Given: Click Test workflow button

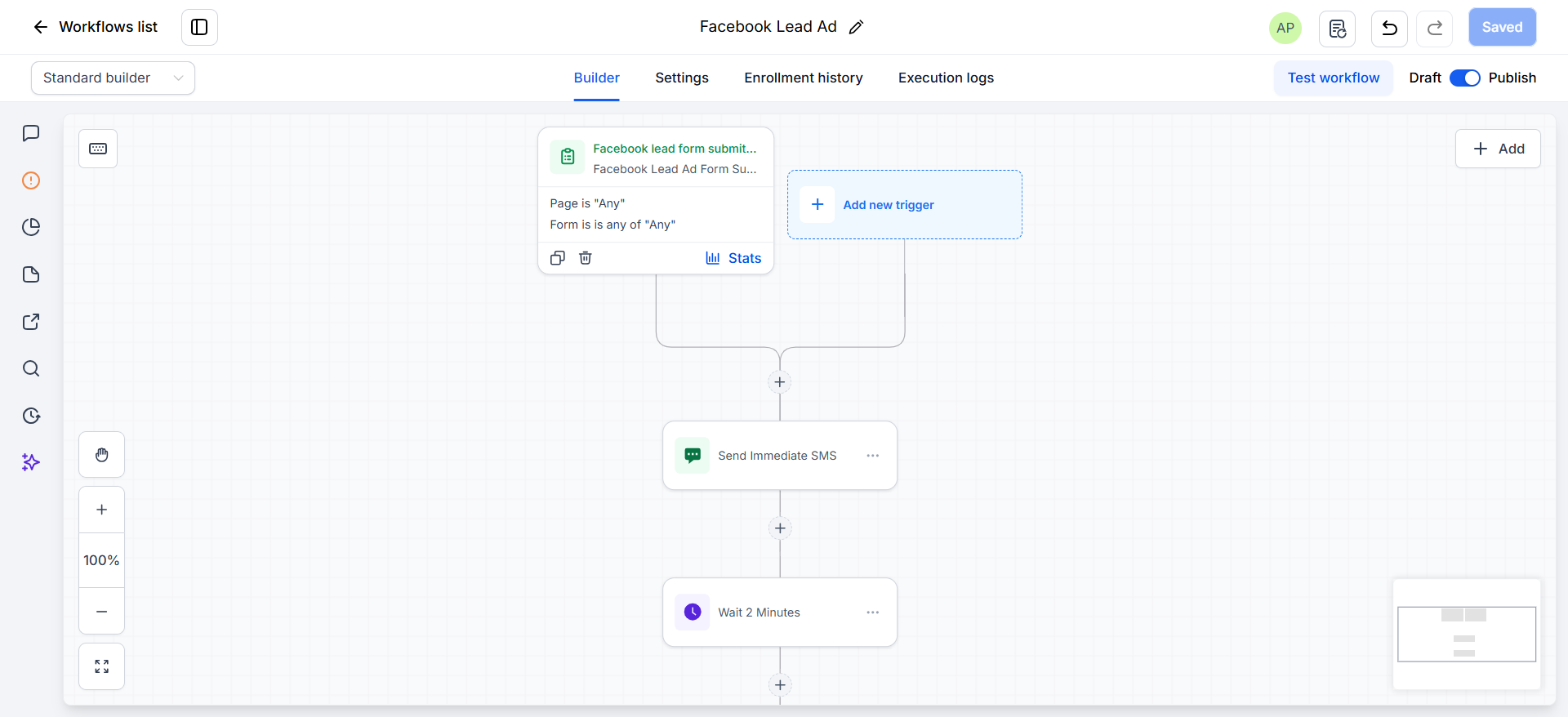Looking at the screenshot, I should point(1334,78).
